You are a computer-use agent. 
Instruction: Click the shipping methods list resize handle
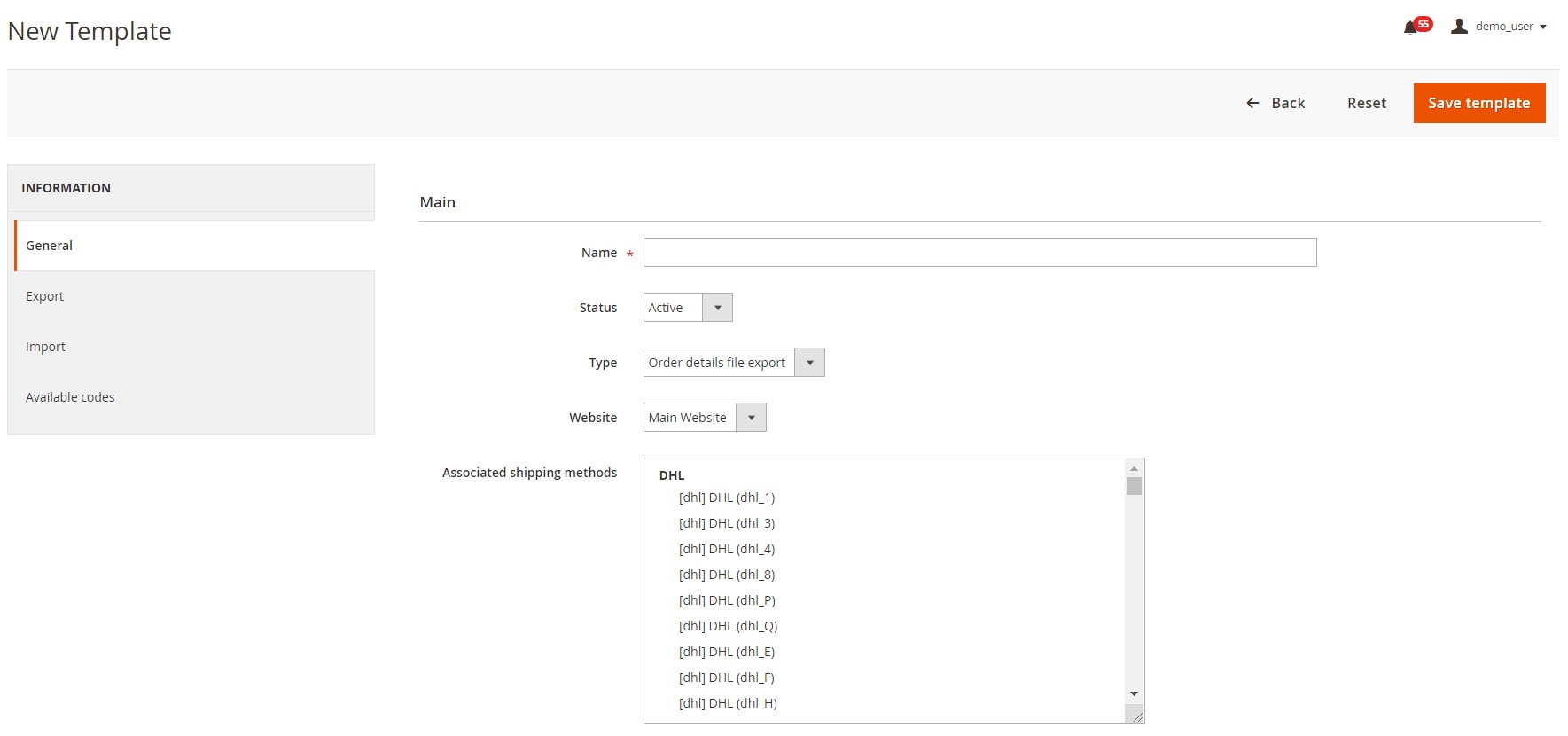click(x=1135, y=714)
